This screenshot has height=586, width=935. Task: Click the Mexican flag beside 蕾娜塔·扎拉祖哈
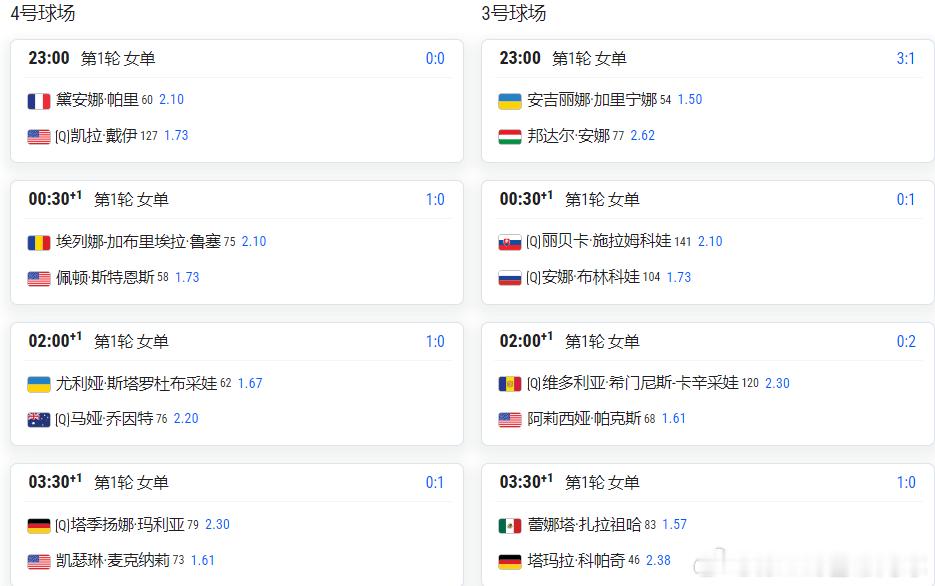(510, 526)
